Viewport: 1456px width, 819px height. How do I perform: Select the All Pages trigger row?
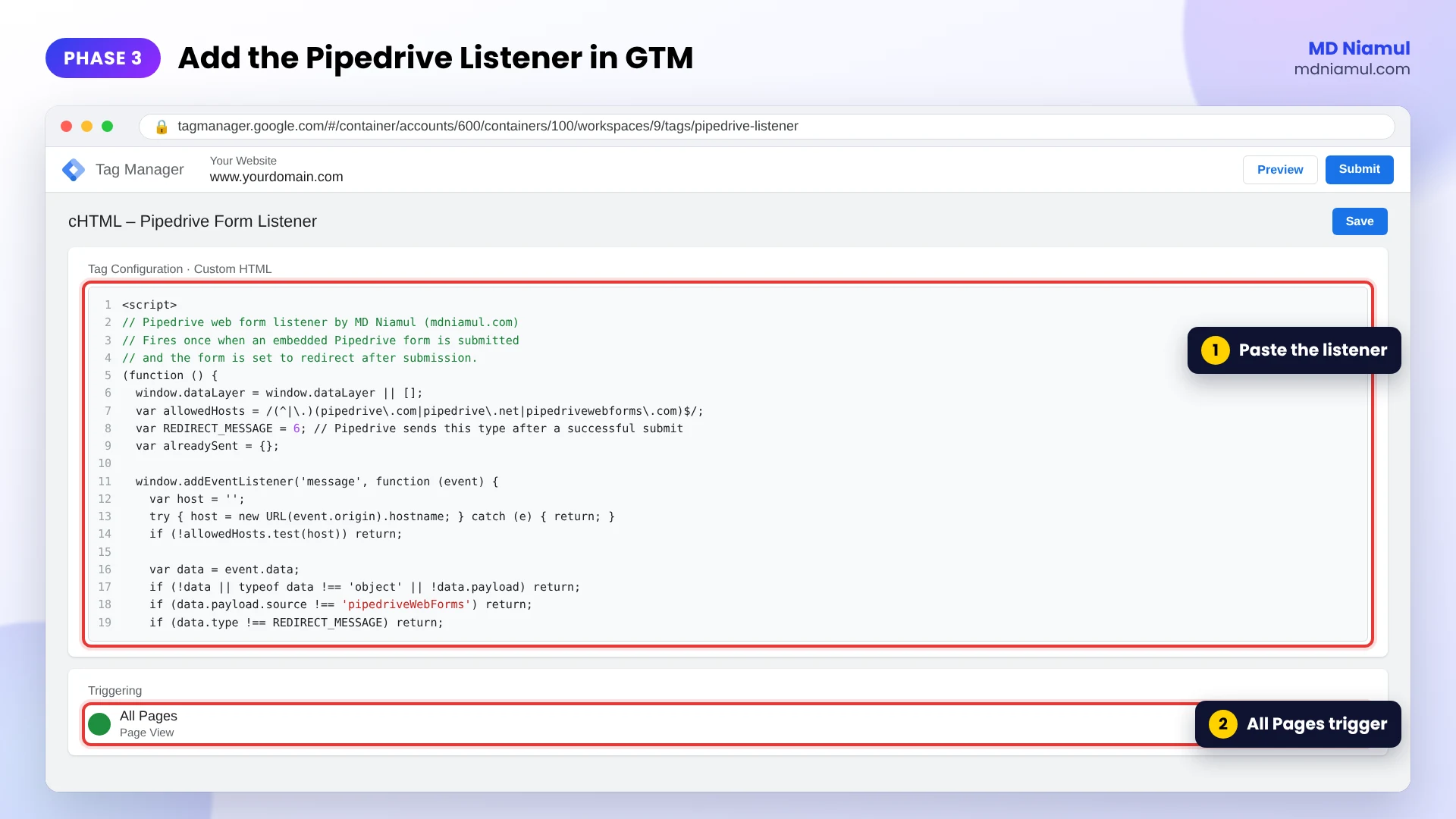[x=728, y=724]
